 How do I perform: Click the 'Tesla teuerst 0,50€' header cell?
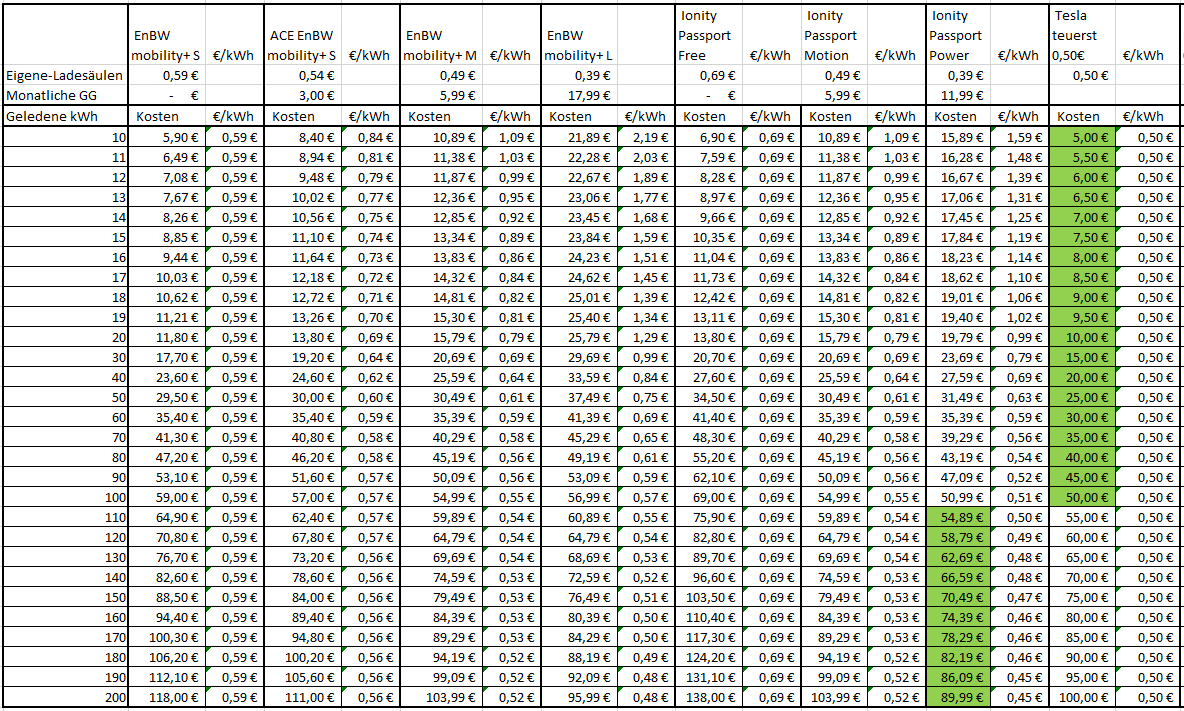point(1082,35)
